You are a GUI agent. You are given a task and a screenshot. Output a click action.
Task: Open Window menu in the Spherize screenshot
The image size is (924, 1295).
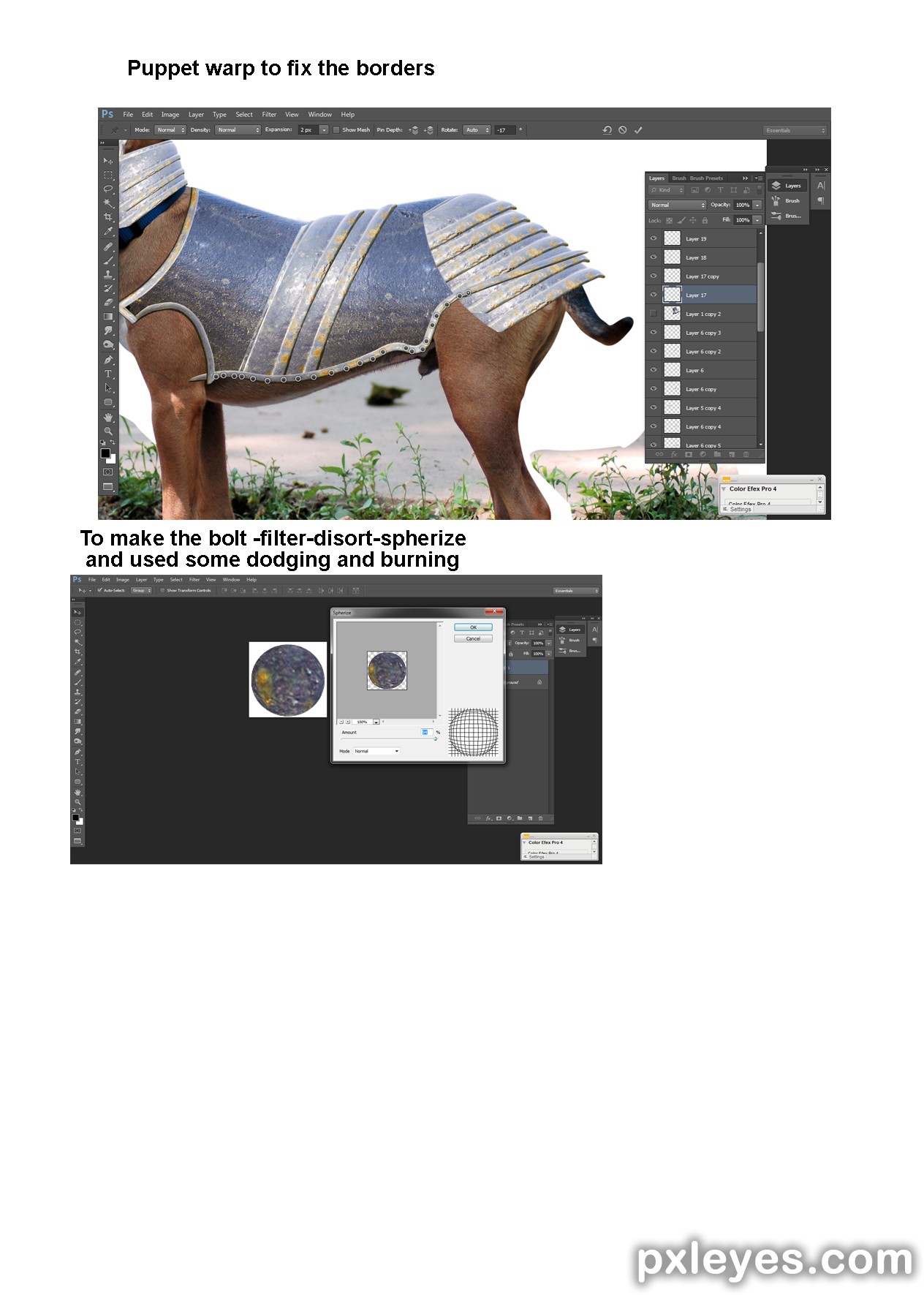231,580
